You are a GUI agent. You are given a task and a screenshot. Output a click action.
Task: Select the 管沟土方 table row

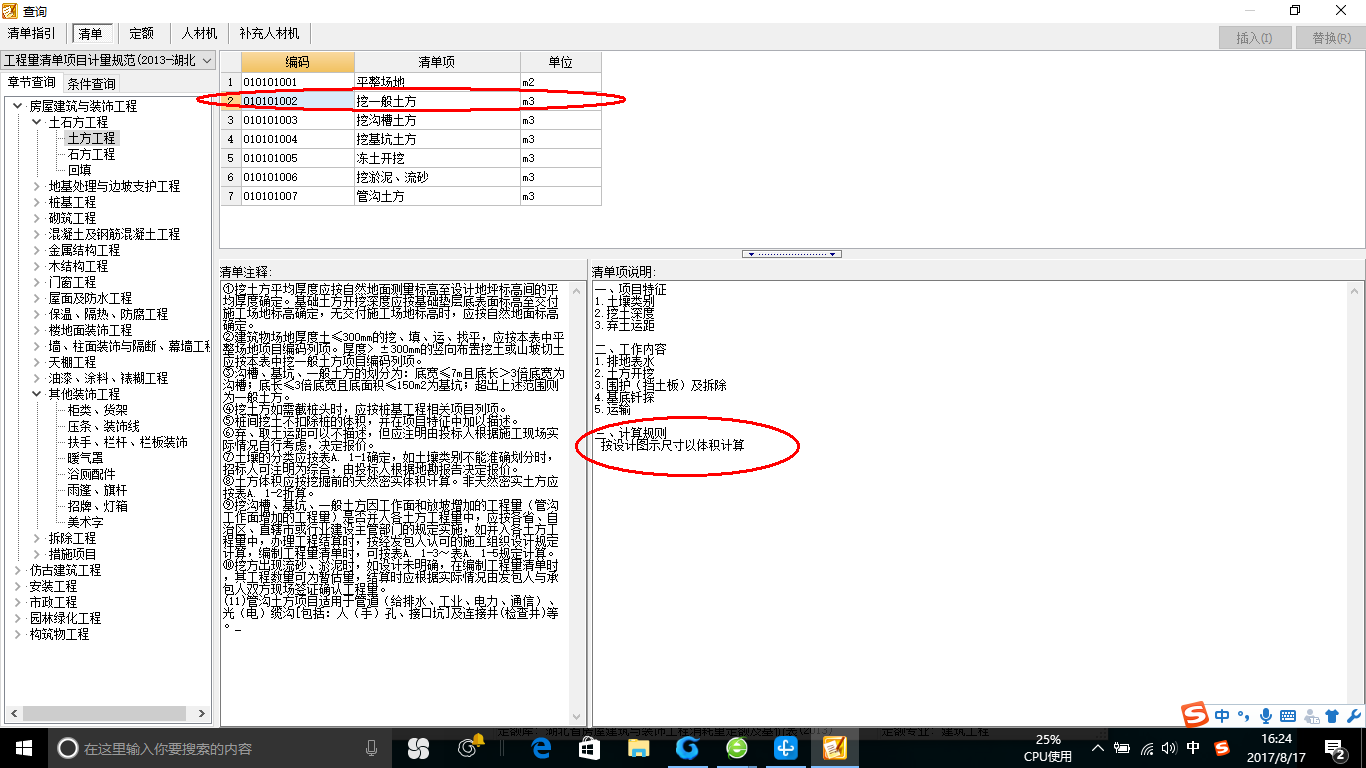411,196
